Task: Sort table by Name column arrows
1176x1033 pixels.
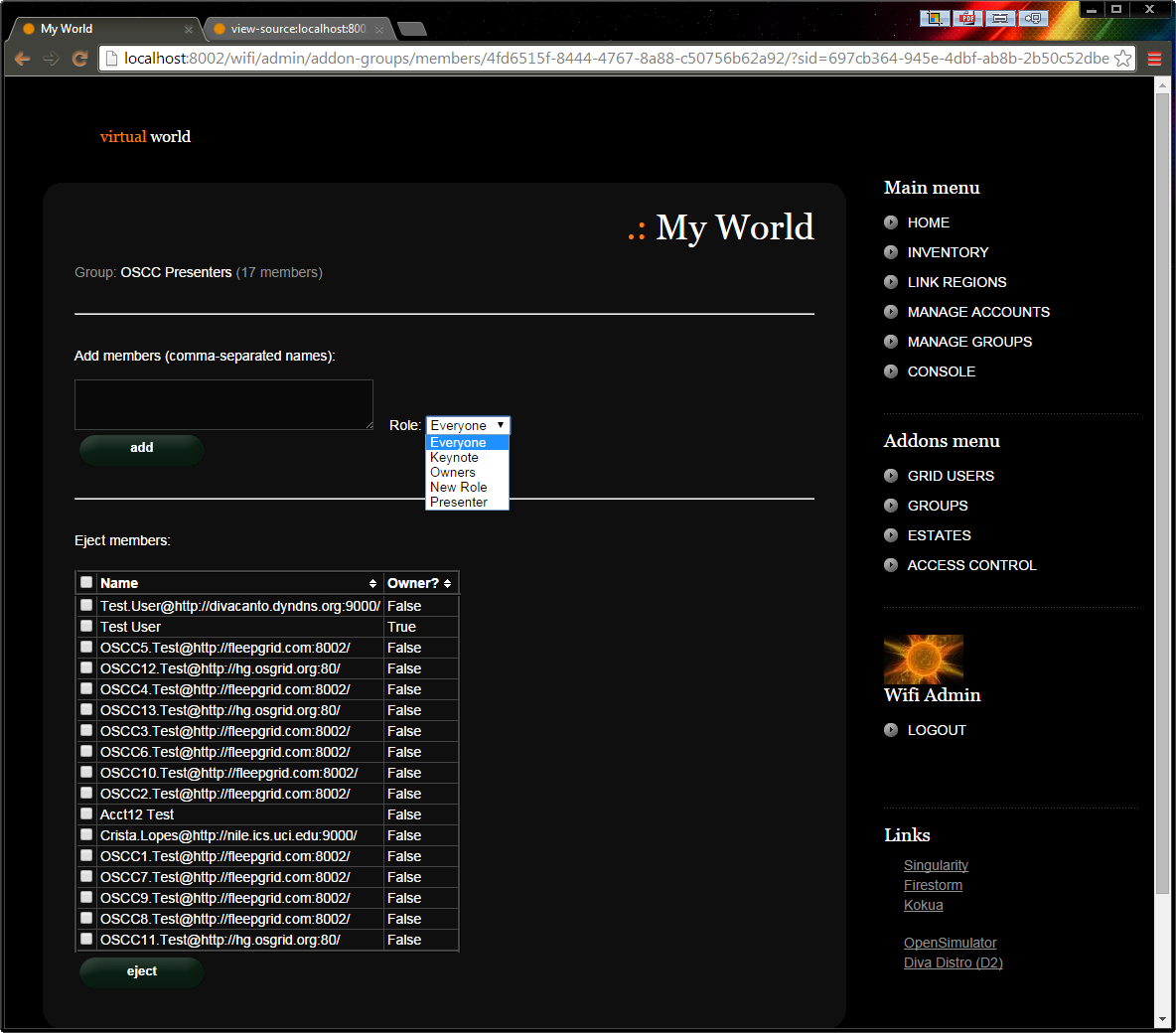Action: (x=372, y=584)
